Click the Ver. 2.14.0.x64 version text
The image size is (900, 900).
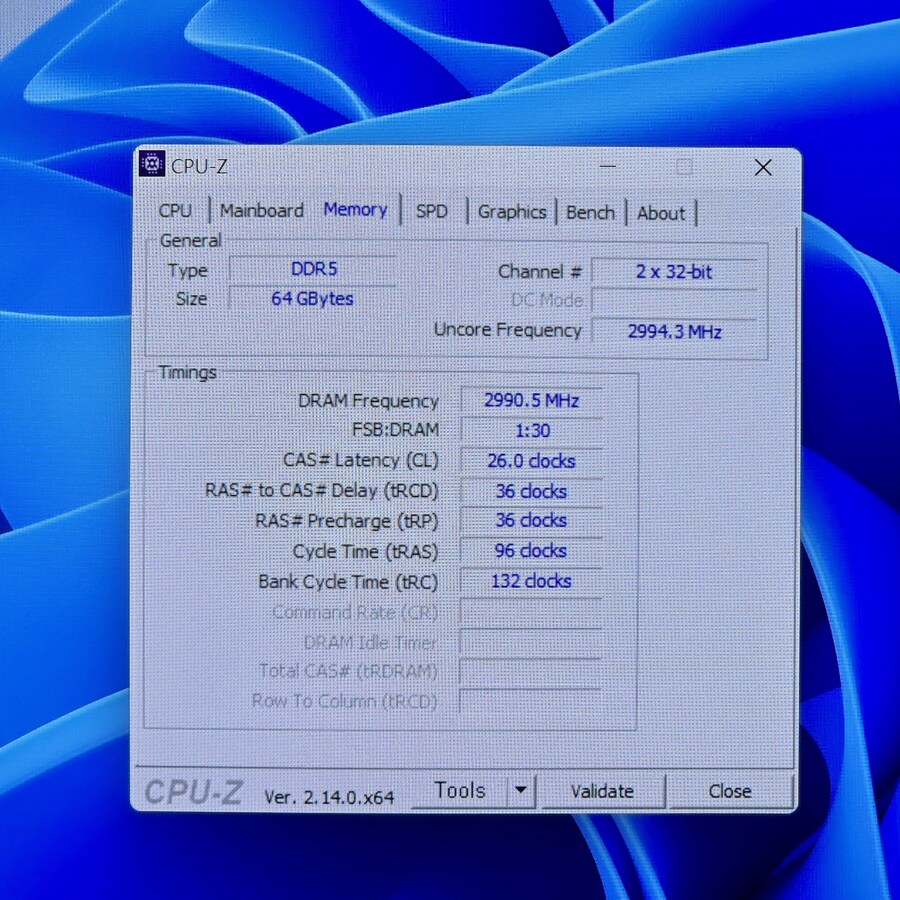click(x=329, y=797)
